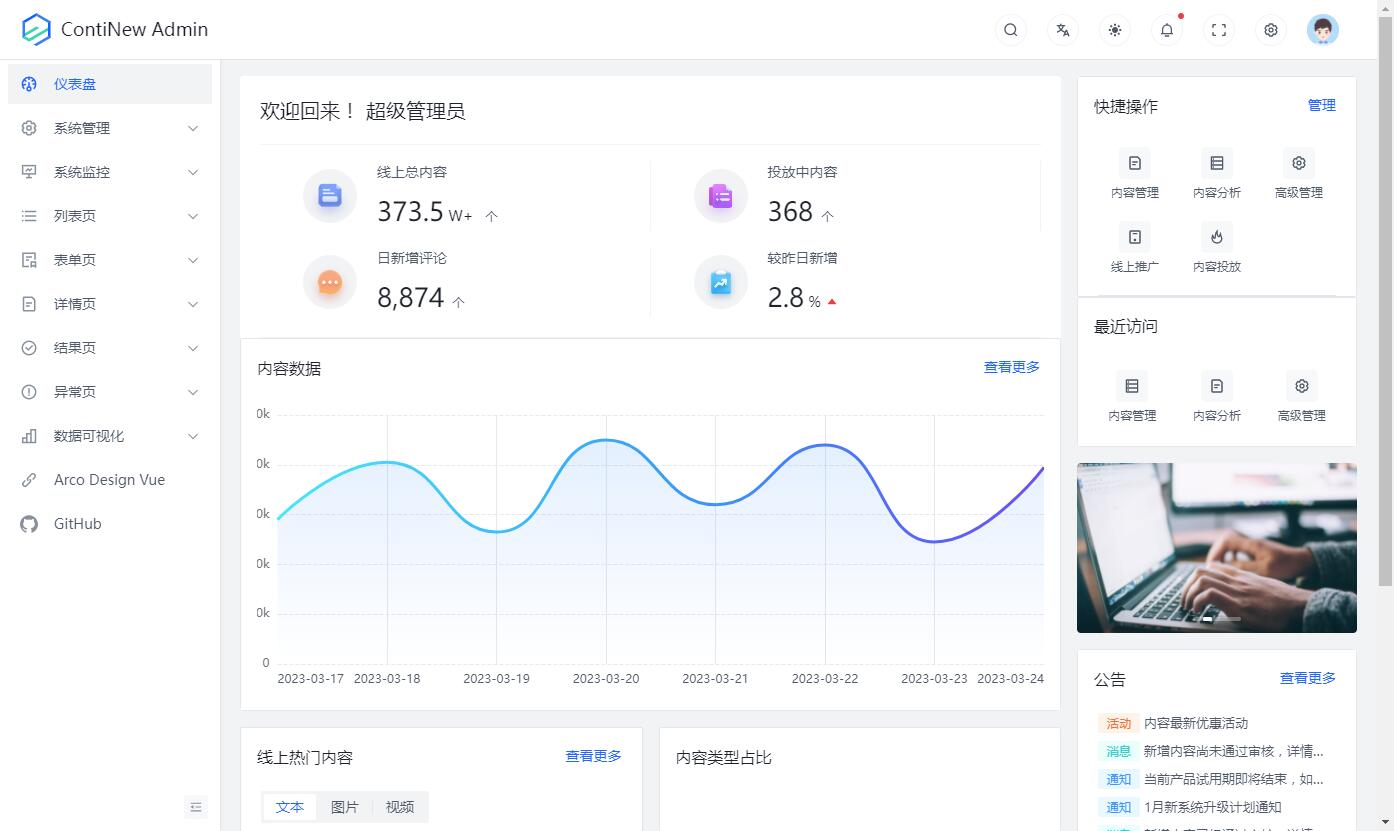Click the laptop carousel banner image

[x=1217, y=548]
